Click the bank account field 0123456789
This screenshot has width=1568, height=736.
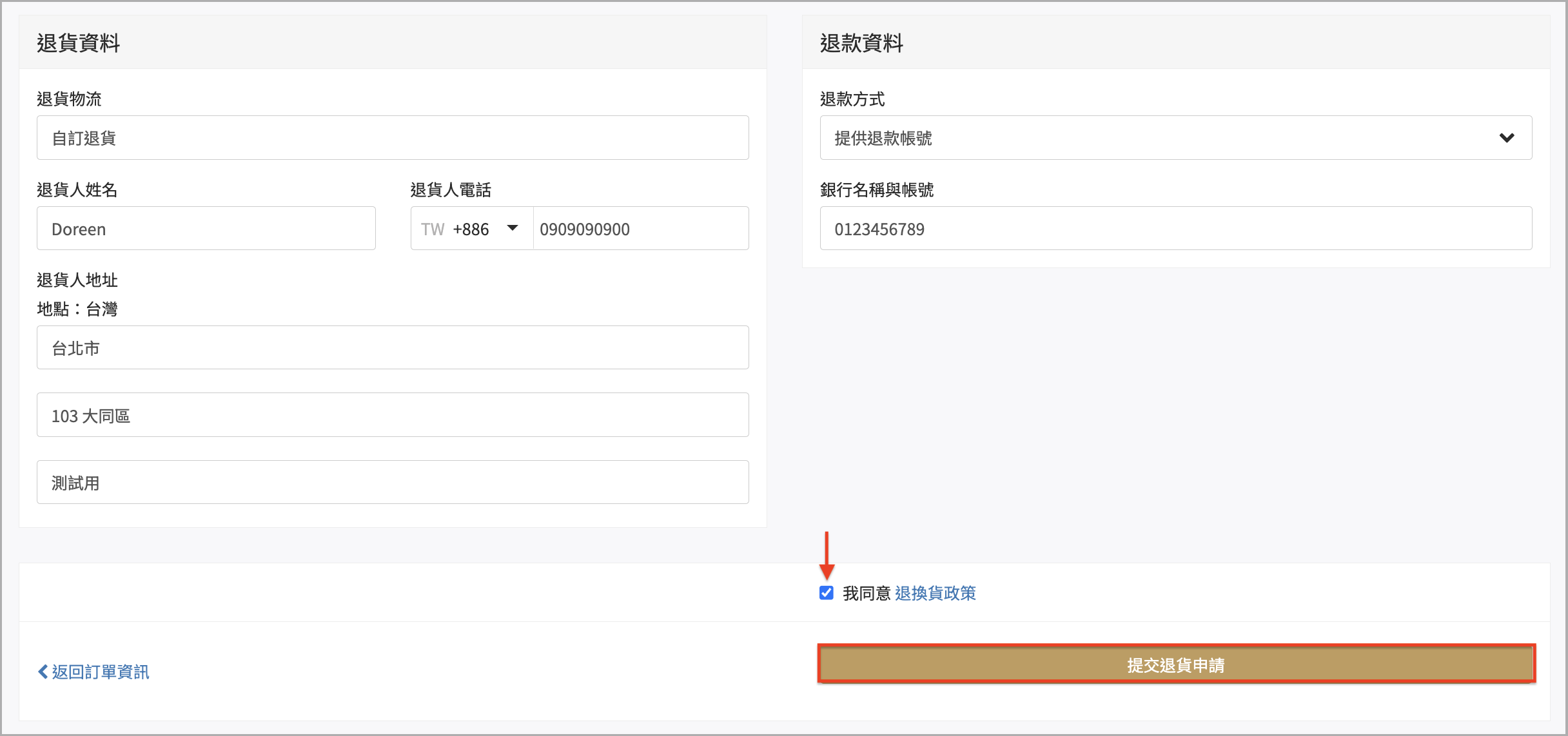point(1175,229)
